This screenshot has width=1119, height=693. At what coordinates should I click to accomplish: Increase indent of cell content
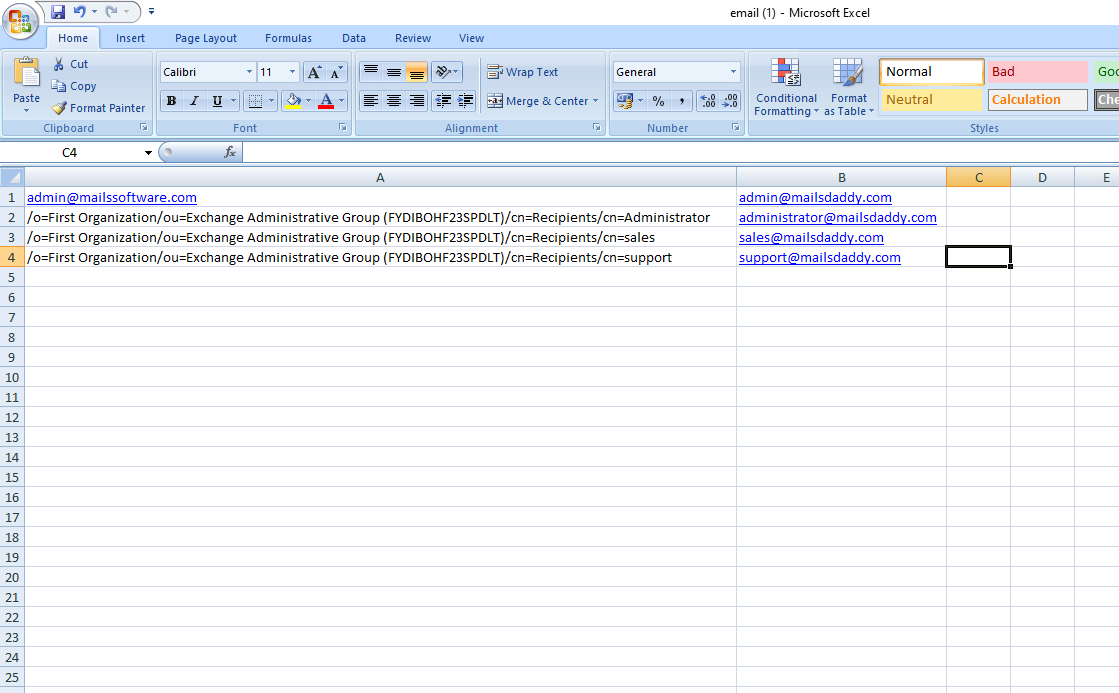click(x=465, y=101)
